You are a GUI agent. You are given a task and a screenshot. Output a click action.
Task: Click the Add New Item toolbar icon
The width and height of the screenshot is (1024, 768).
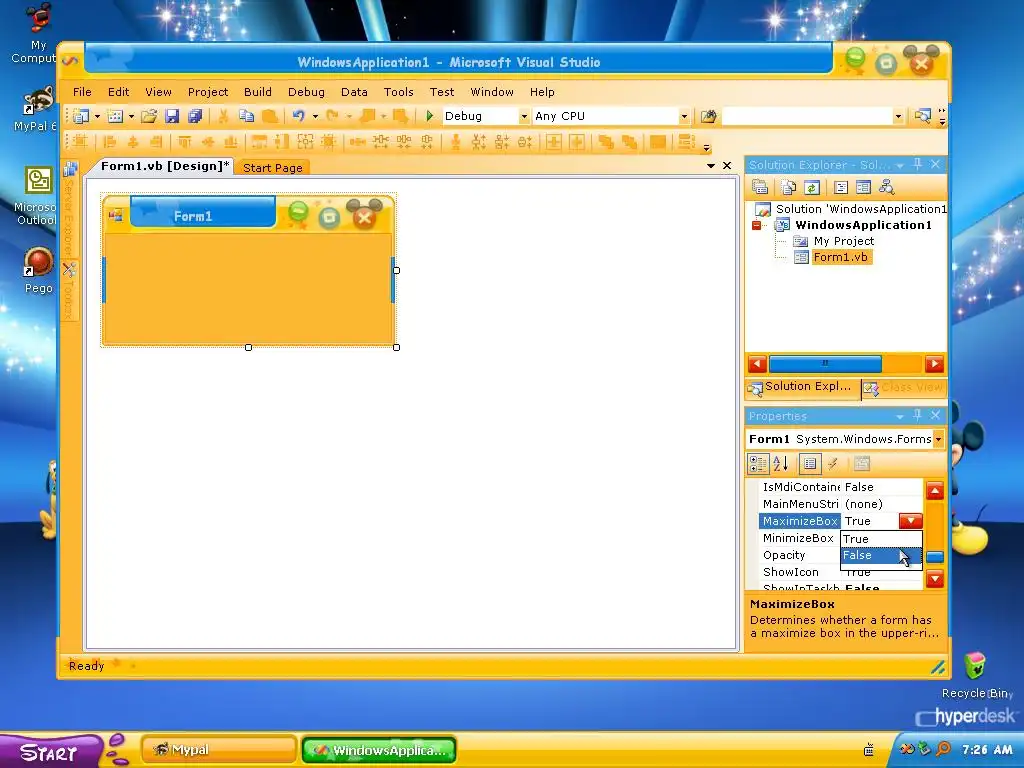tap(115, 116)
